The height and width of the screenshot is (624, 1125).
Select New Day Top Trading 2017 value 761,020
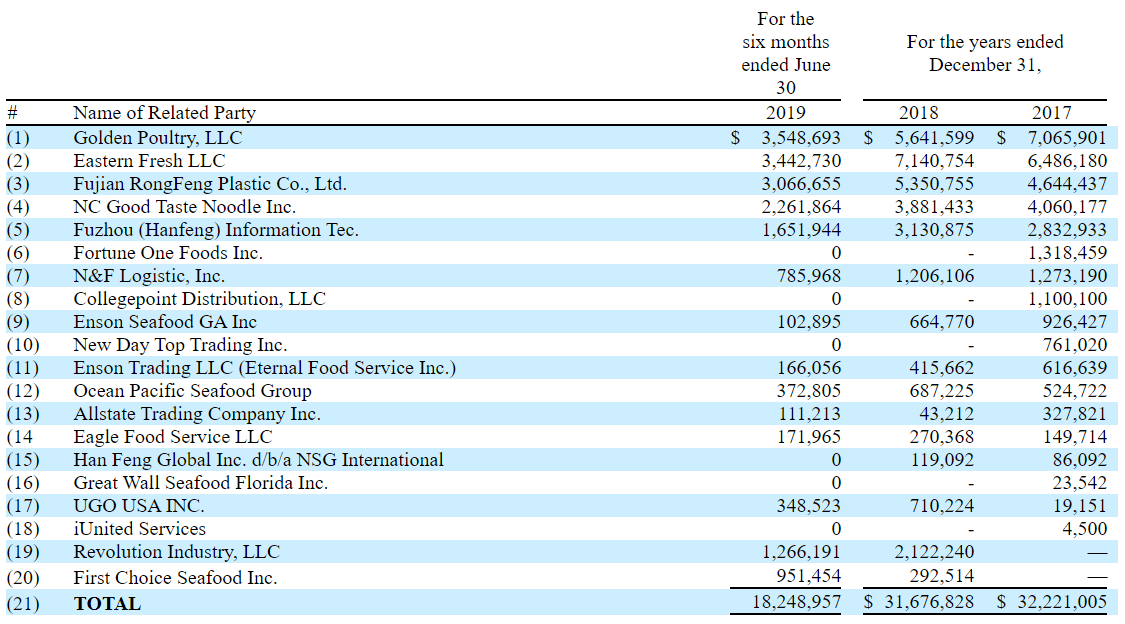coord(1075,344)
